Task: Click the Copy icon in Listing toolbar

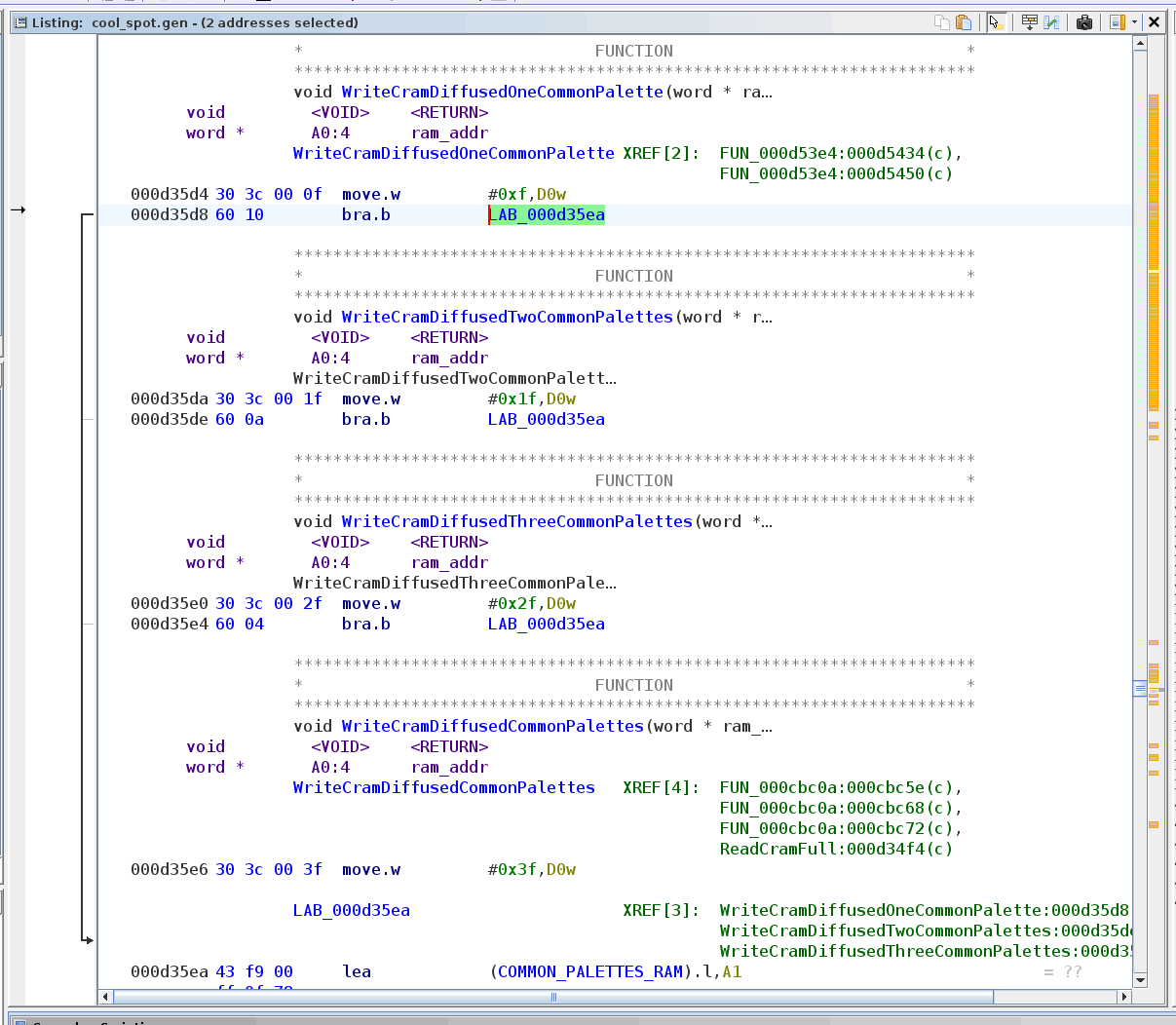Action: 941,22
